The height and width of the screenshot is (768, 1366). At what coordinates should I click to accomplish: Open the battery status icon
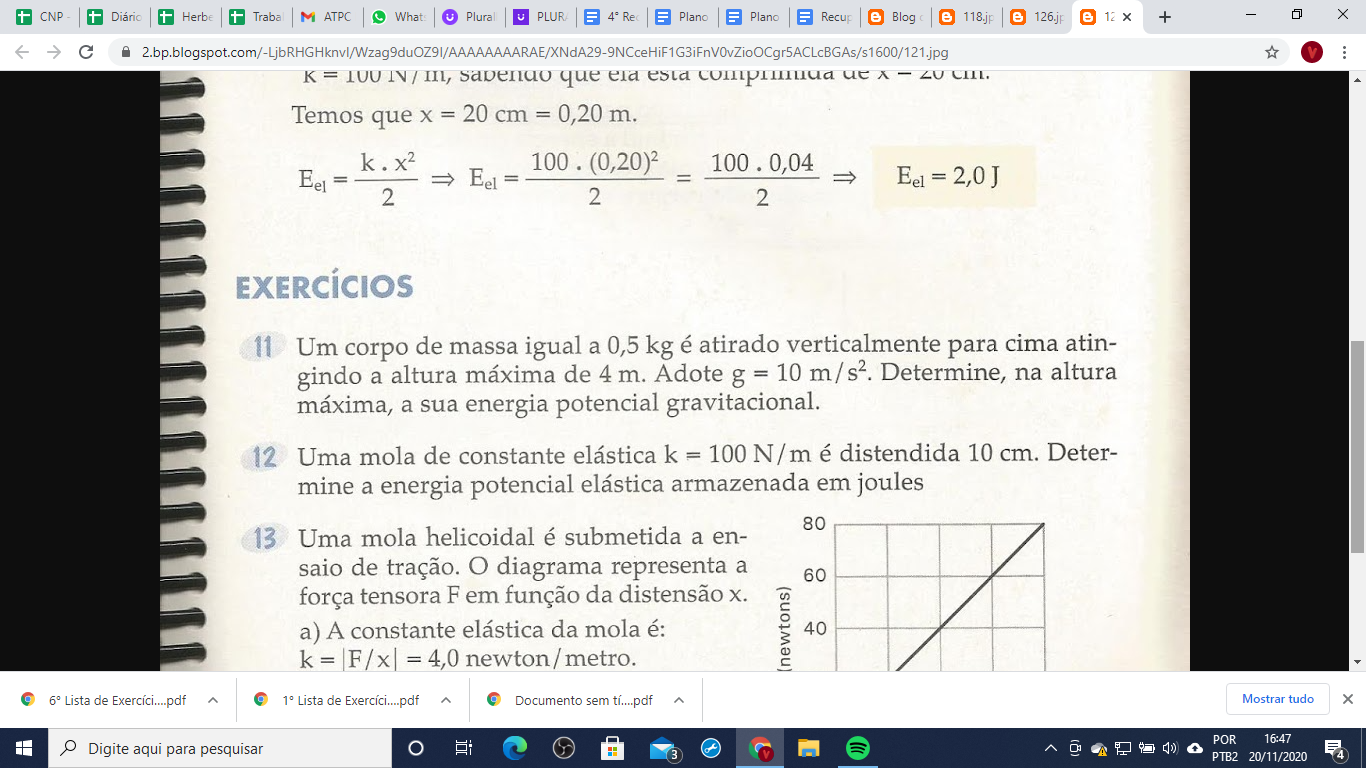click(x=1147, y=748)
